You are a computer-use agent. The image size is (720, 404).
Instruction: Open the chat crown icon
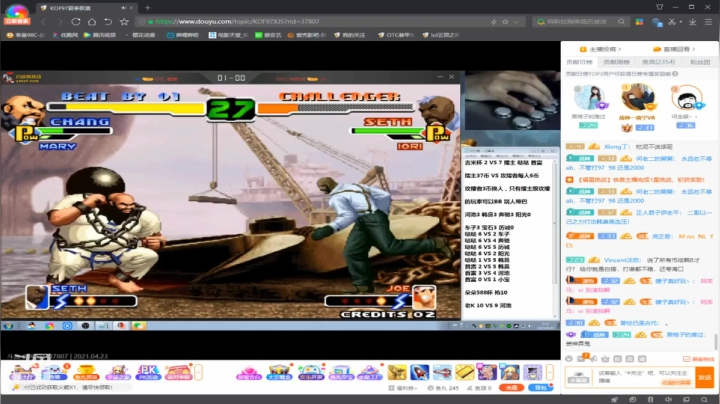(605, 359)
